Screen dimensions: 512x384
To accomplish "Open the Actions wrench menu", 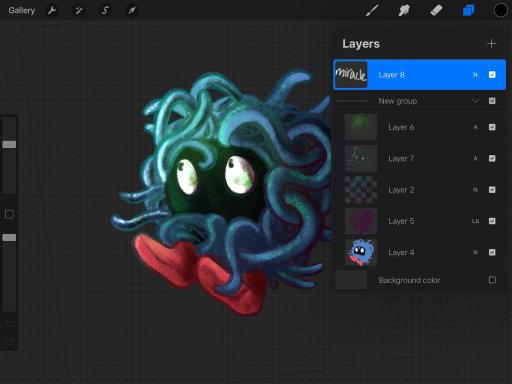I will pyautogui.click(x=52, y=10).
